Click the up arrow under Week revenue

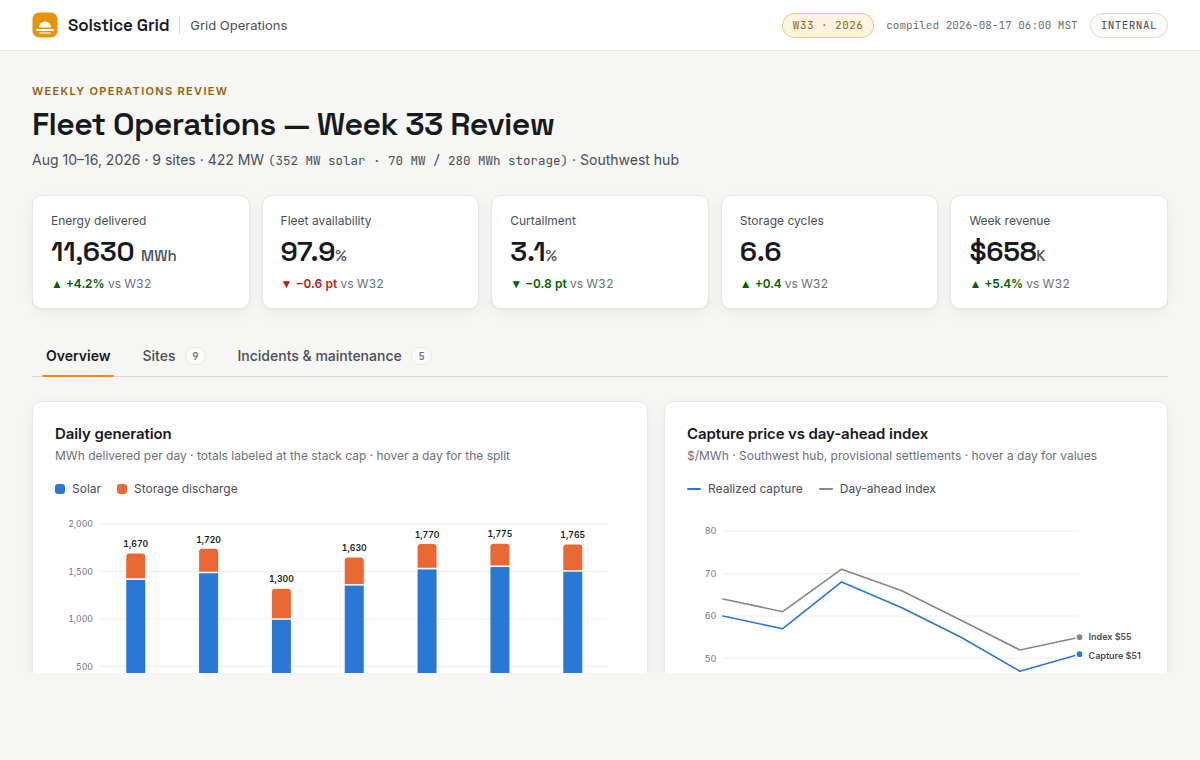[x=975, y=284]
